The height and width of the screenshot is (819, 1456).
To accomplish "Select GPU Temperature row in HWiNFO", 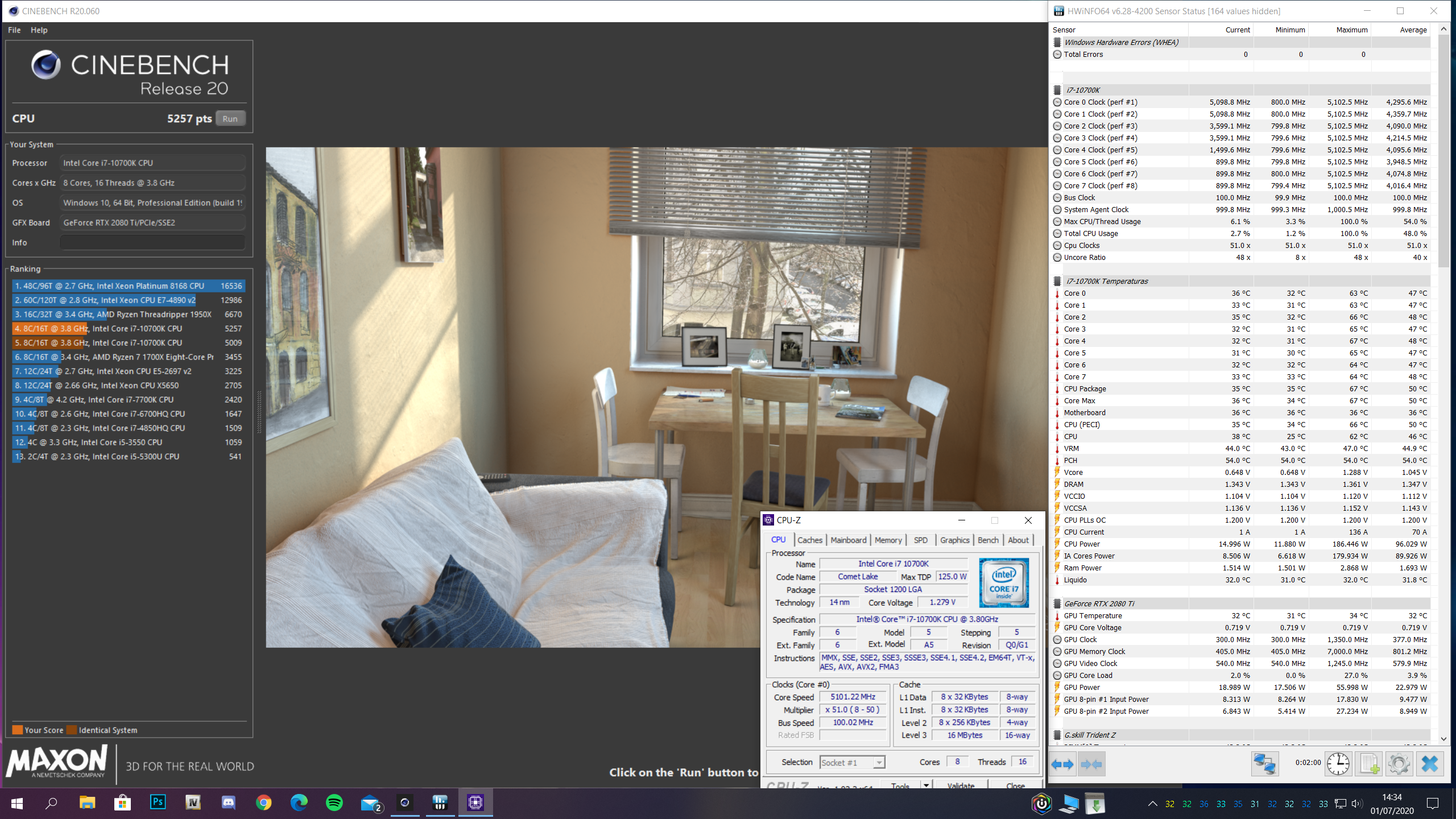I will (1240, 616).
